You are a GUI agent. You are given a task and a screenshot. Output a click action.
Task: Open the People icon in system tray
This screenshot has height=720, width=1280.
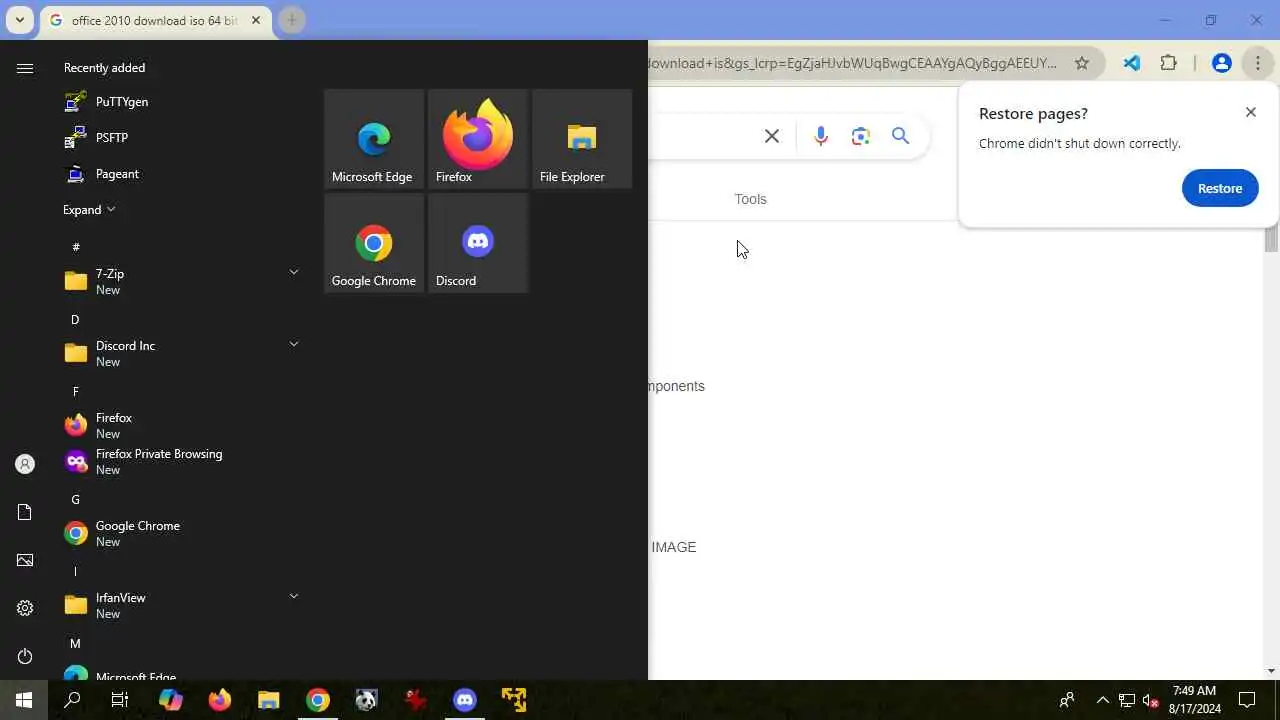[x=1067, y=700]
